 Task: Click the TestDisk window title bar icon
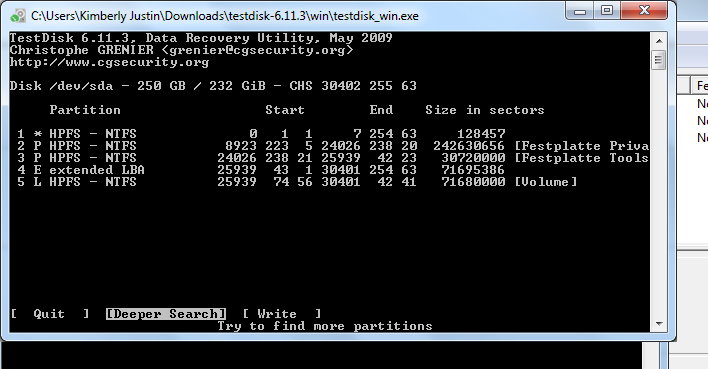coord(18,16)
